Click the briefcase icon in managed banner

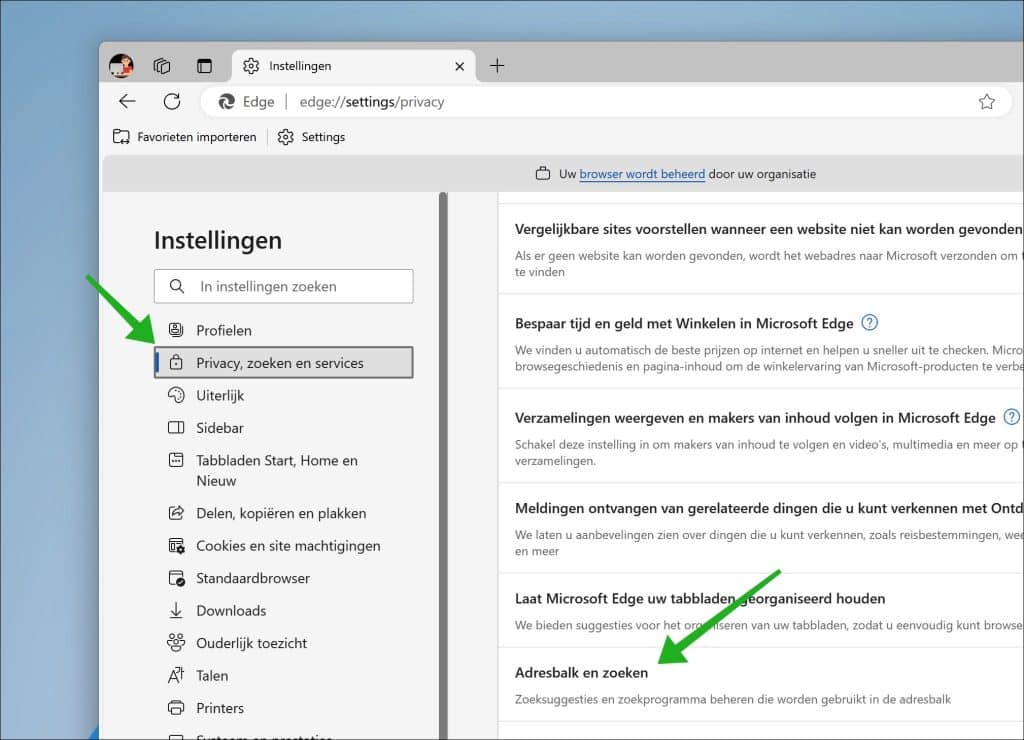click(x=543, y=174)
